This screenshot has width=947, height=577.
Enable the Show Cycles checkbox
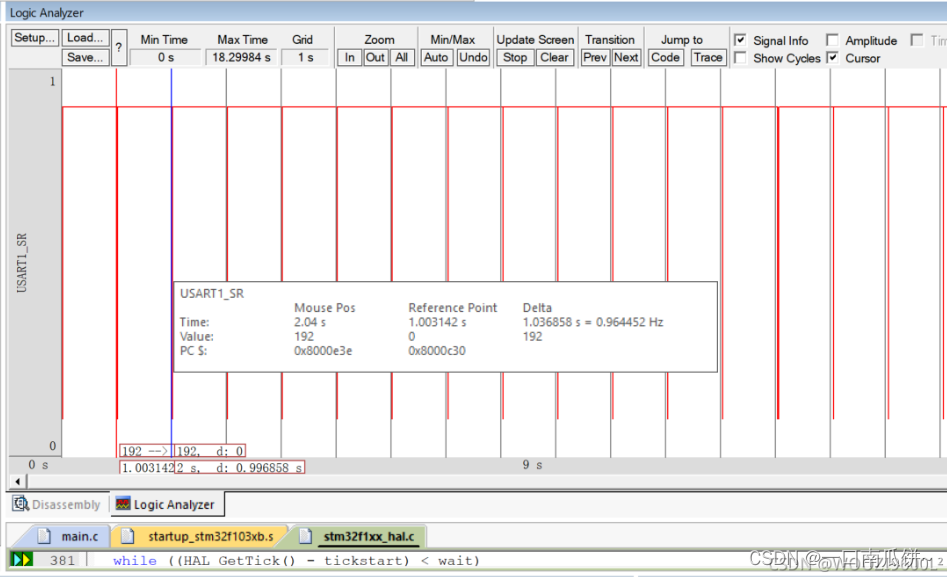[x=740, y=58]
